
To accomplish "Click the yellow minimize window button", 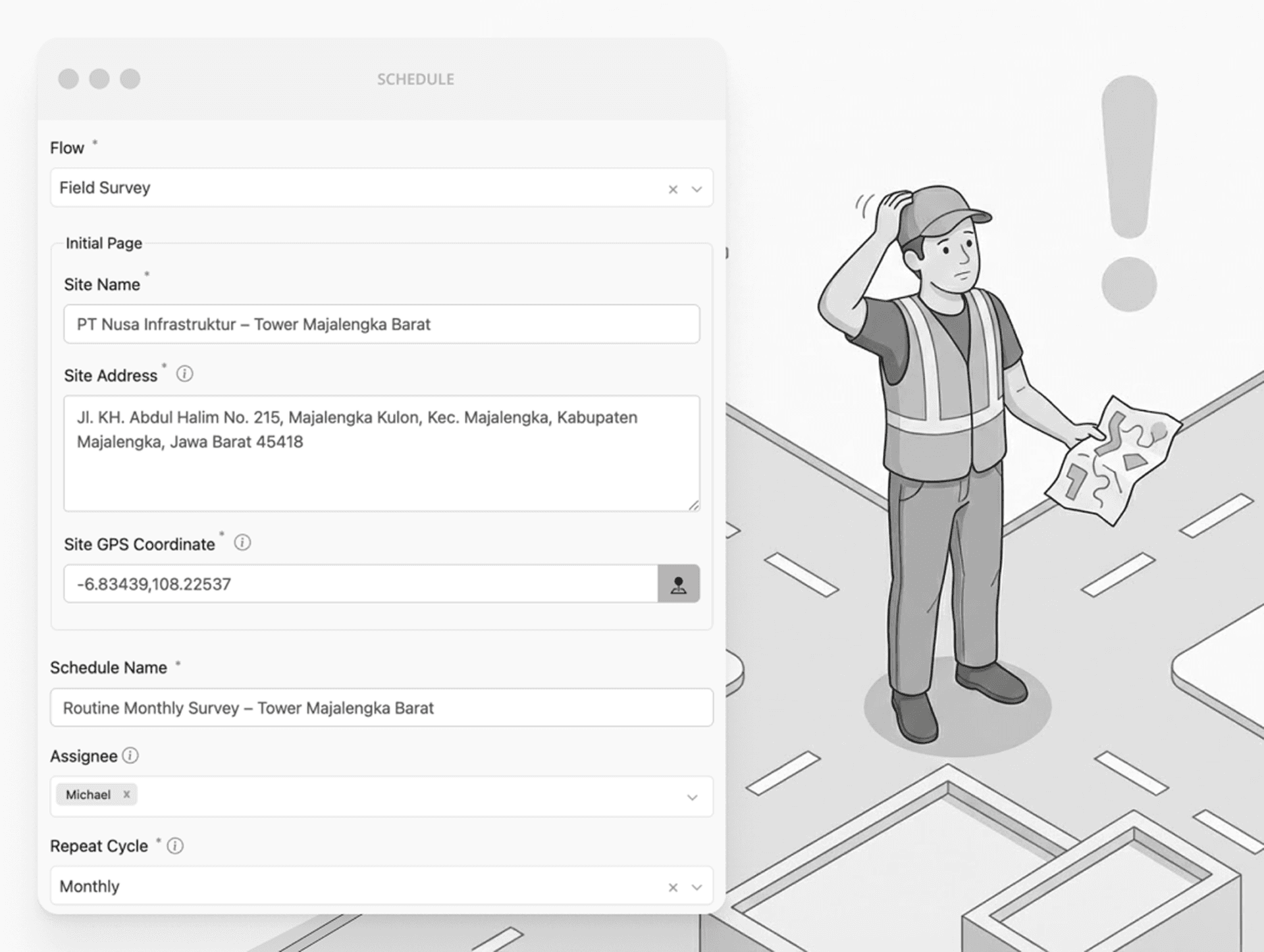I will click(x=99, y=78).
